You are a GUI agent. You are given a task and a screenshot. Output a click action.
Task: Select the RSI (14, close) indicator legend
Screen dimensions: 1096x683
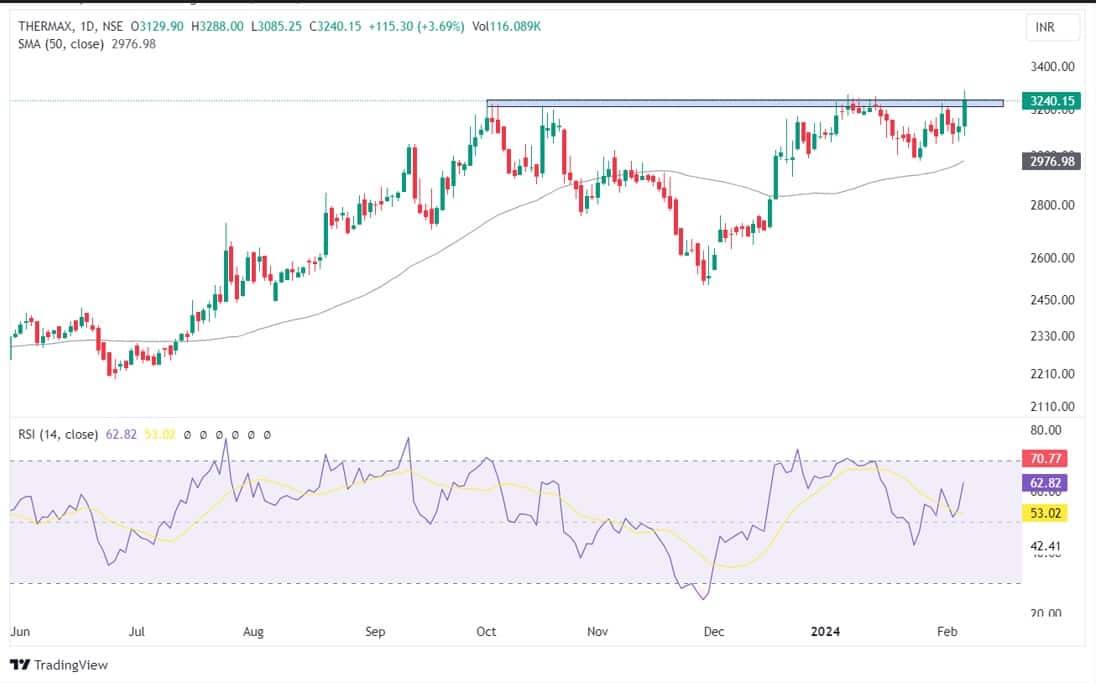point(55,434)
